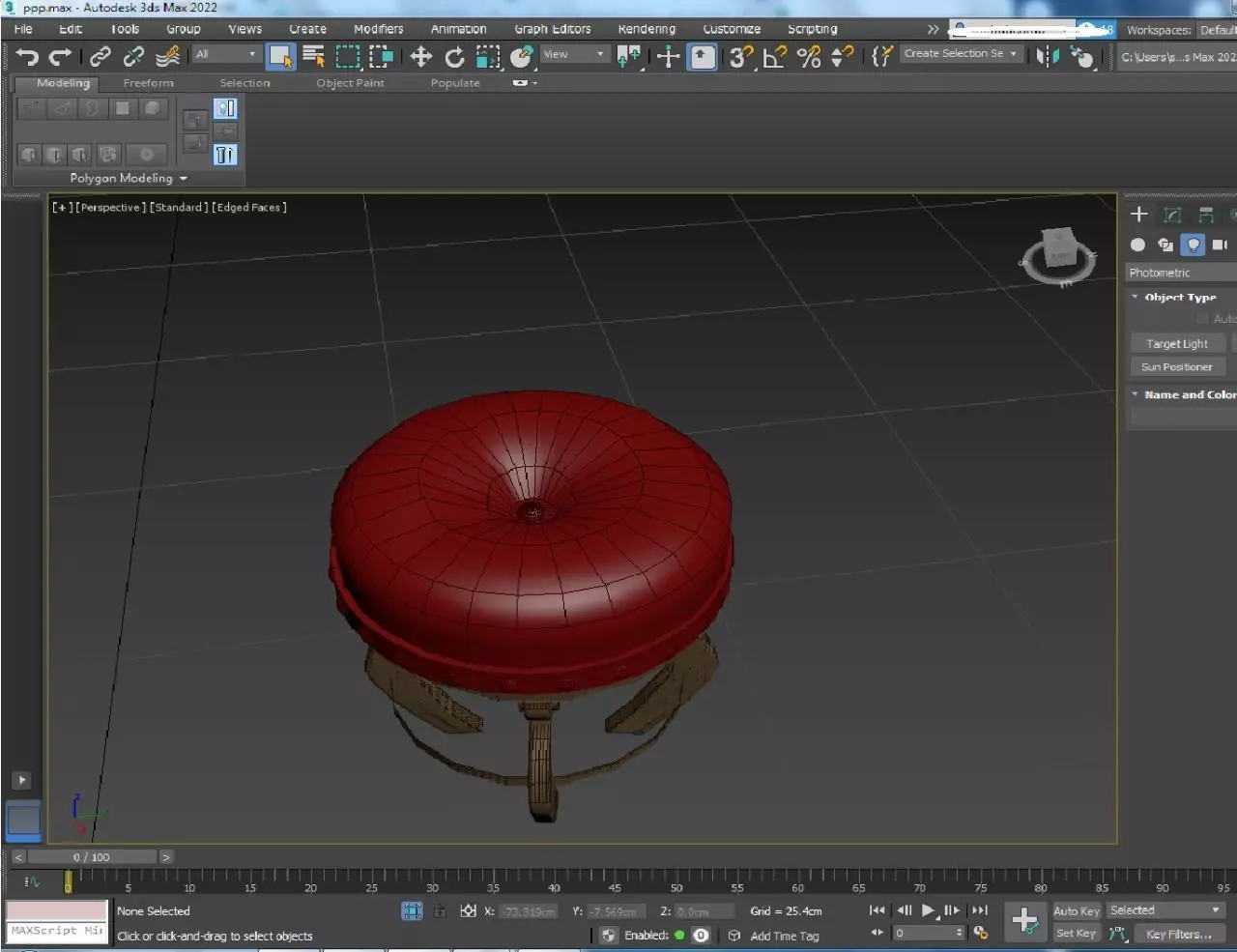Toggle the 3D Snaps button
This screenshot has width=1237, height=952.
[x=740, y=57]
